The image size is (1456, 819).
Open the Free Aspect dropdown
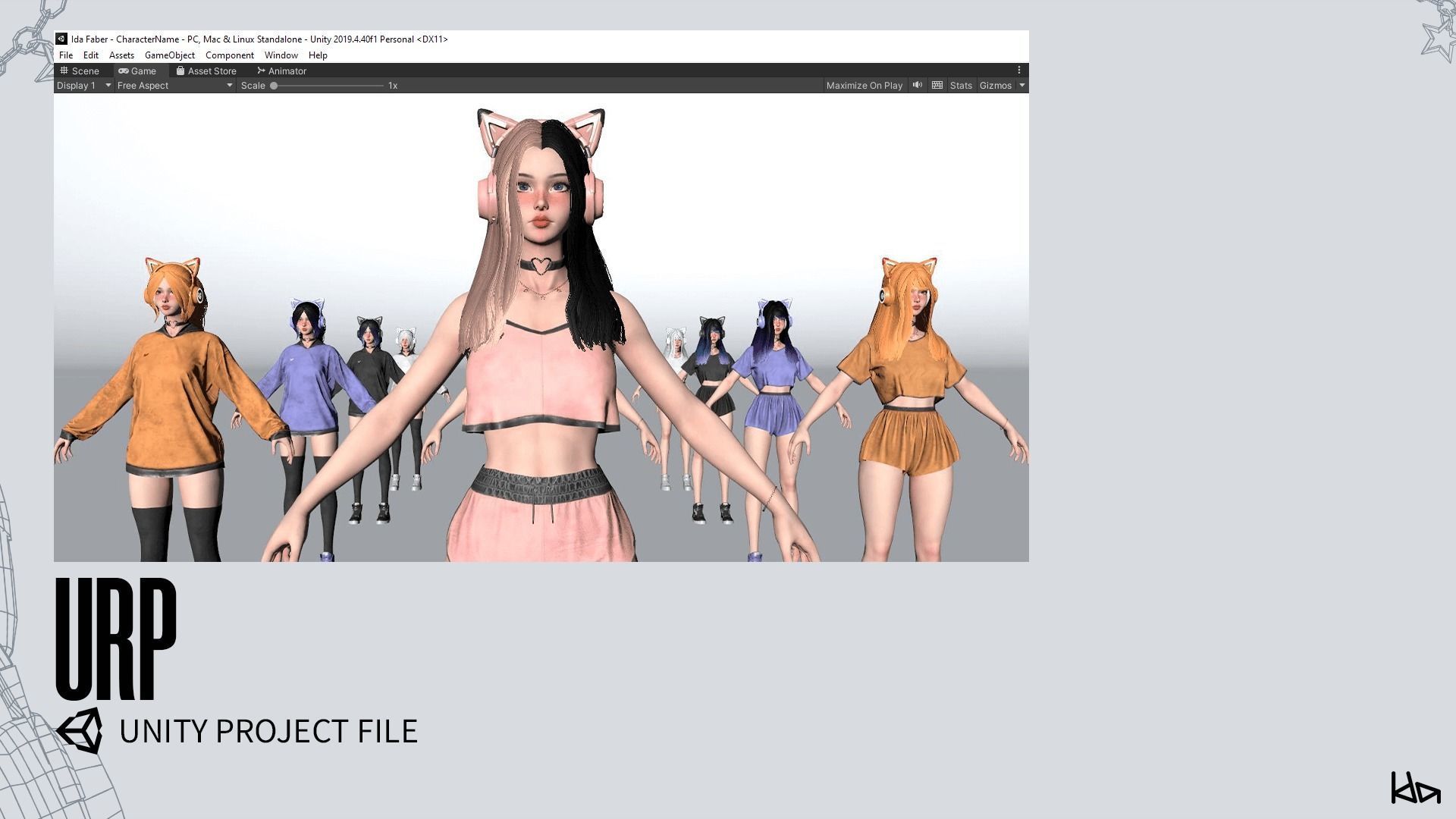click(174, 86)
